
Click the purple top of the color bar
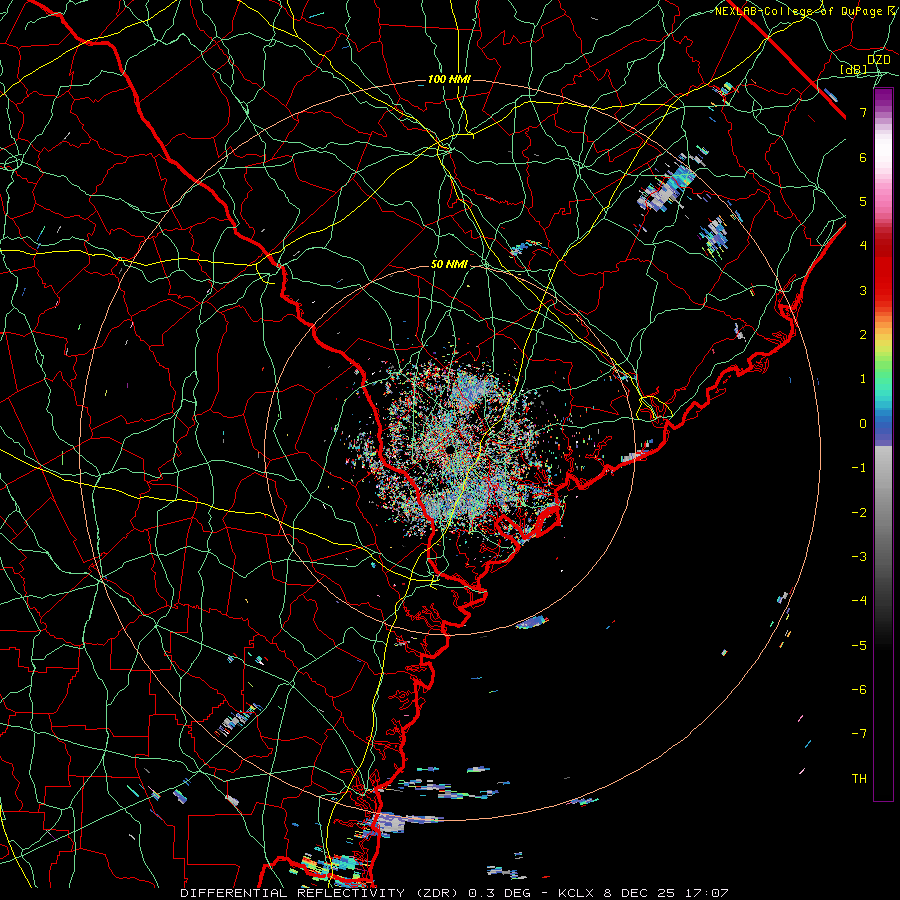pyautogui.click(x=883, y=95)
